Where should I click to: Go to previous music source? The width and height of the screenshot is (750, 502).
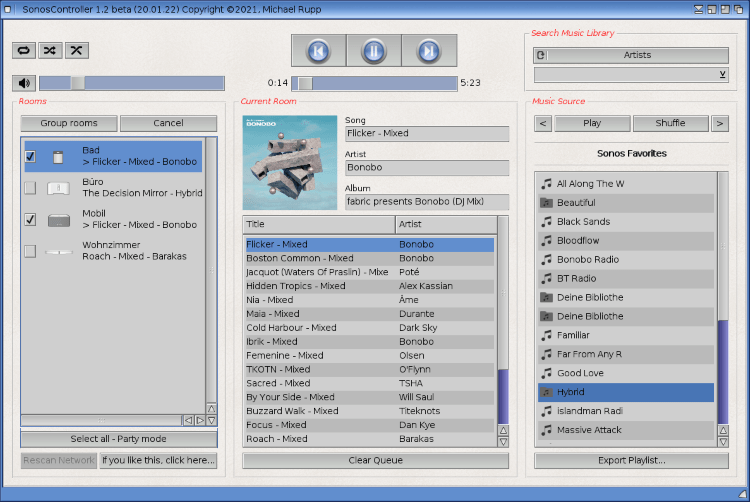pos(543,123)
